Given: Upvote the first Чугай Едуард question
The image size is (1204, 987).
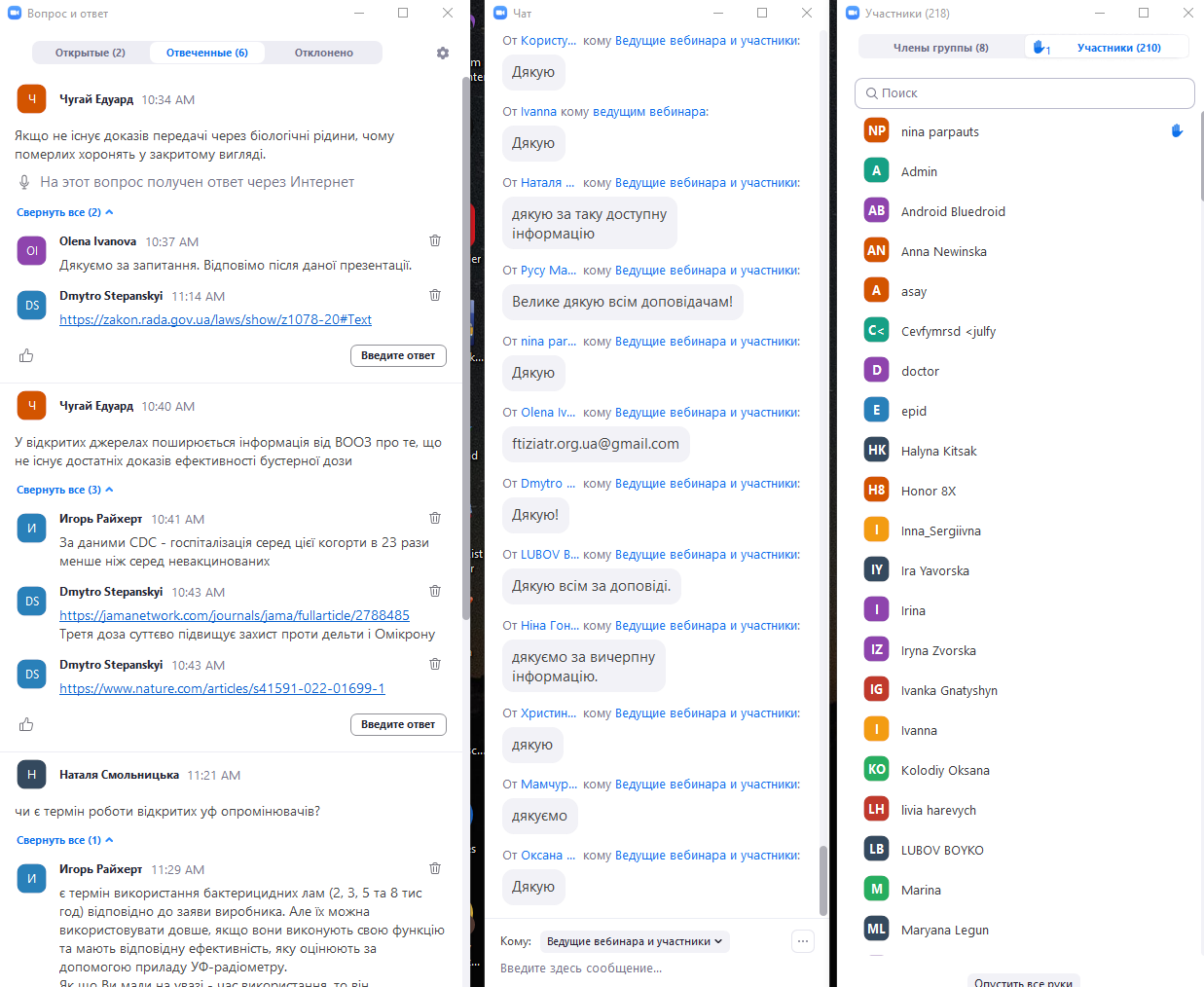Looking at the screenshot, I should [x=26, y=355].
